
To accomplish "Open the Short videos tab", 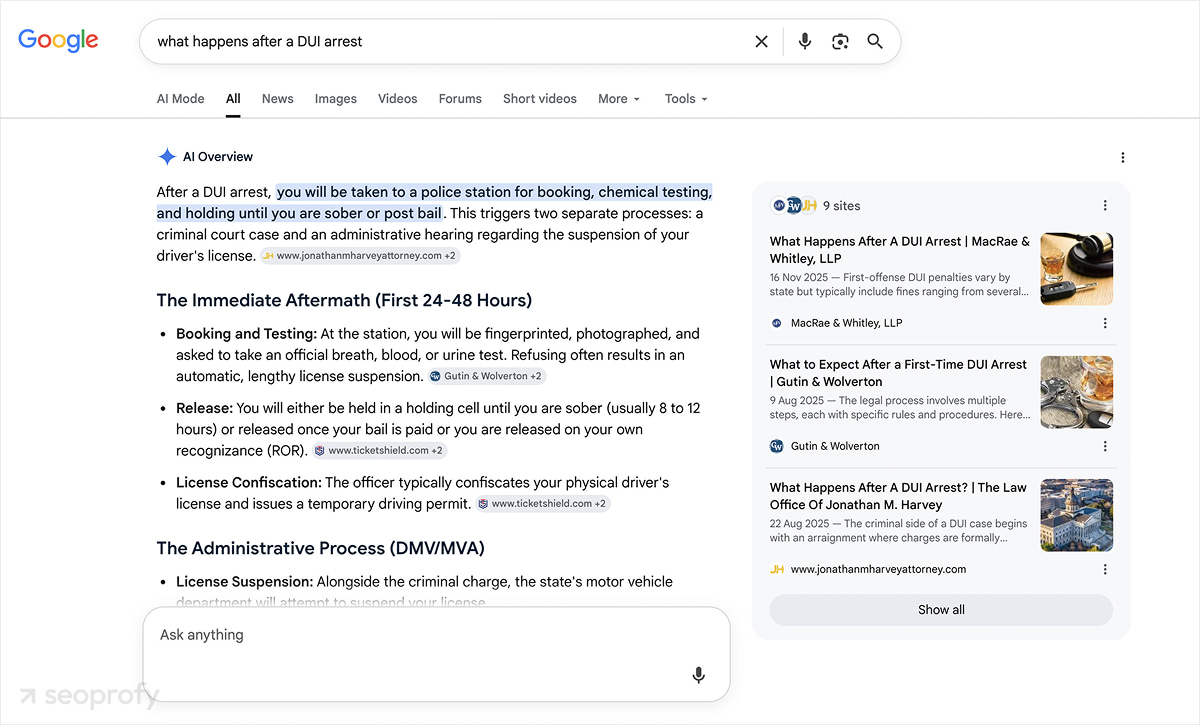I will point(540,99).
